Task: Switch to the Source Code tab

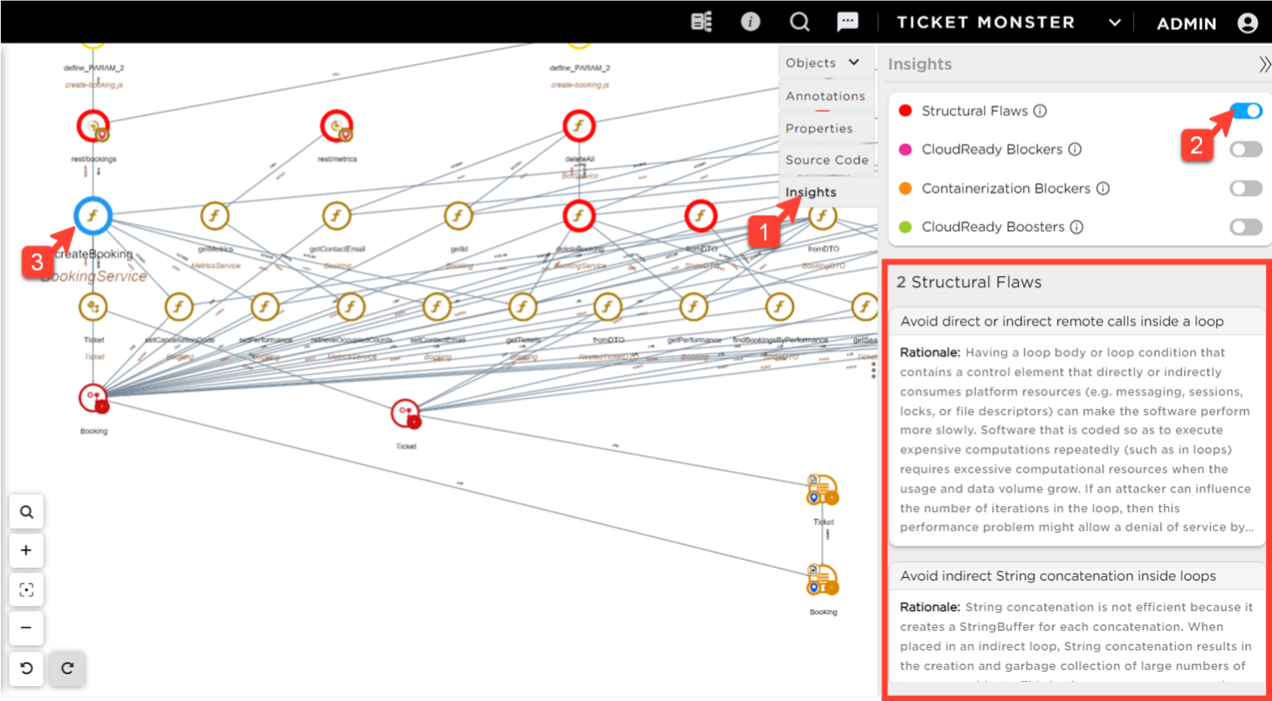Action: (x=827, y=160)
